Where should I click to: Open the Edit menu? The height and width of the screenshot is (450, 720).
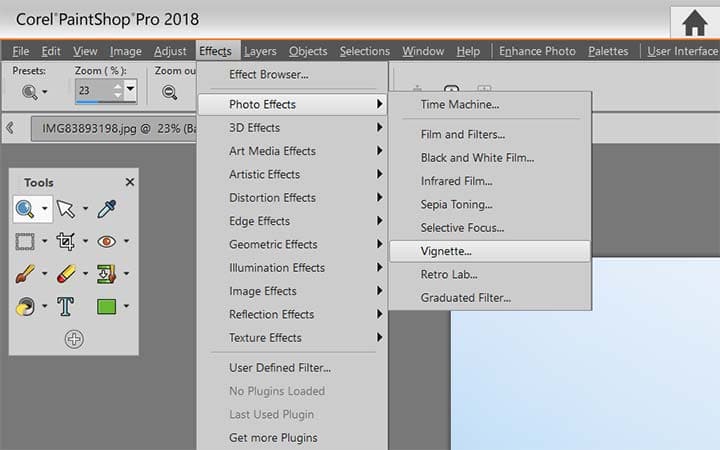(x=51, y=51)
